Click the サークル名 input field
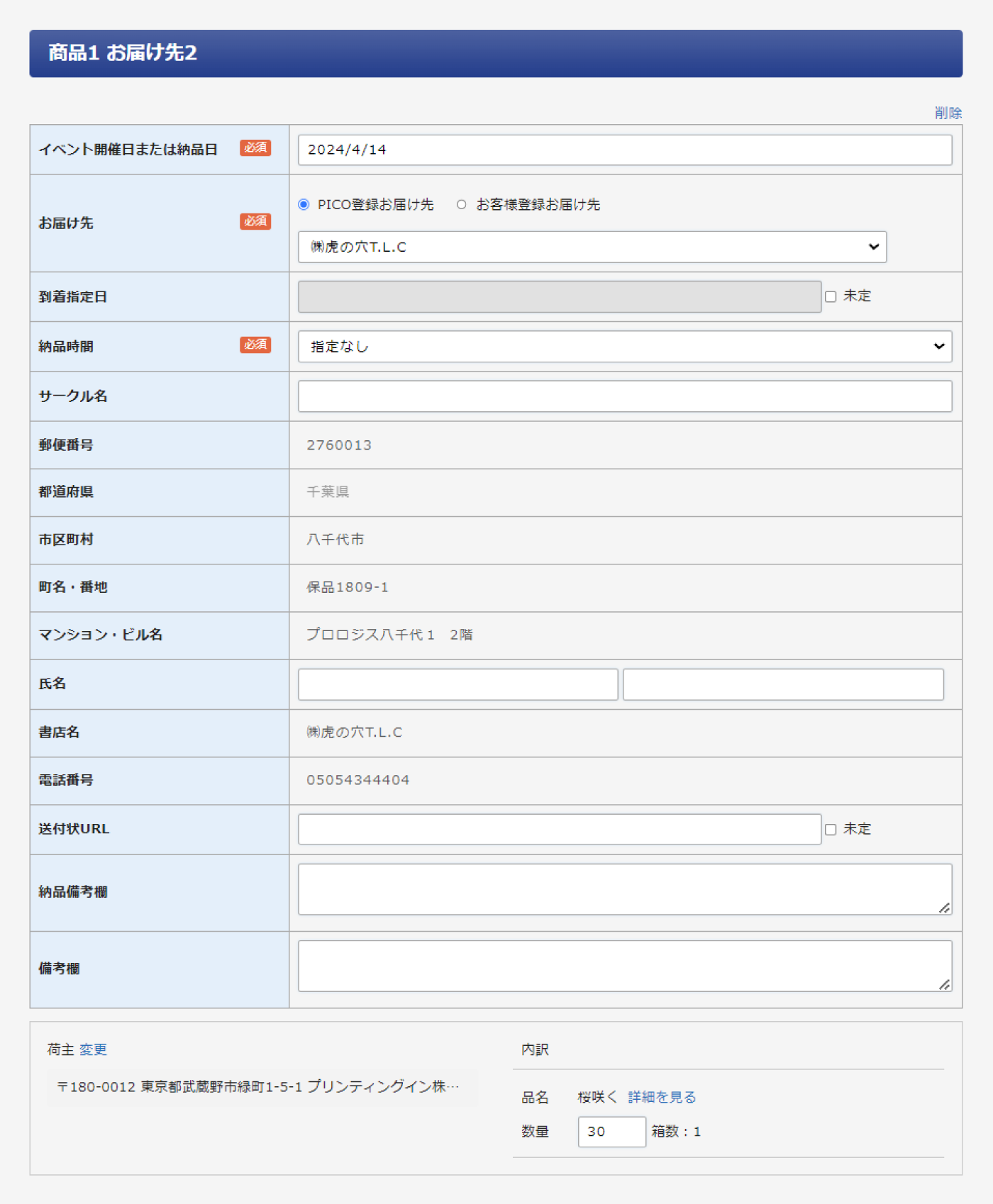This screenshot has width=993, height=1204. pyautogui.click(x=625, y=396)
